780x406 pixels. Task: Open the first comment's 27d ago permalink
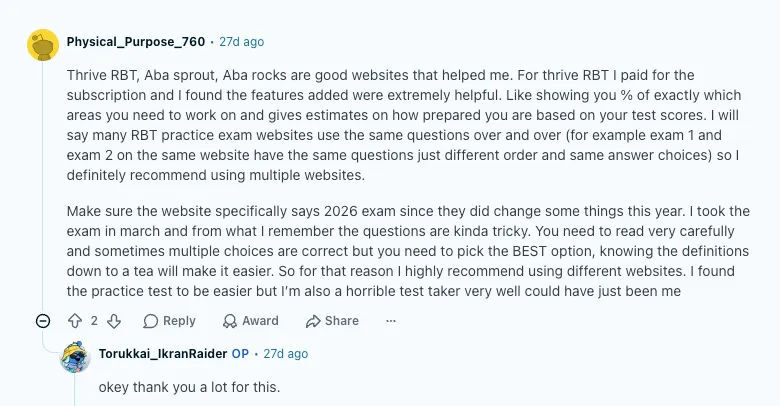click(x=242, y=42)
